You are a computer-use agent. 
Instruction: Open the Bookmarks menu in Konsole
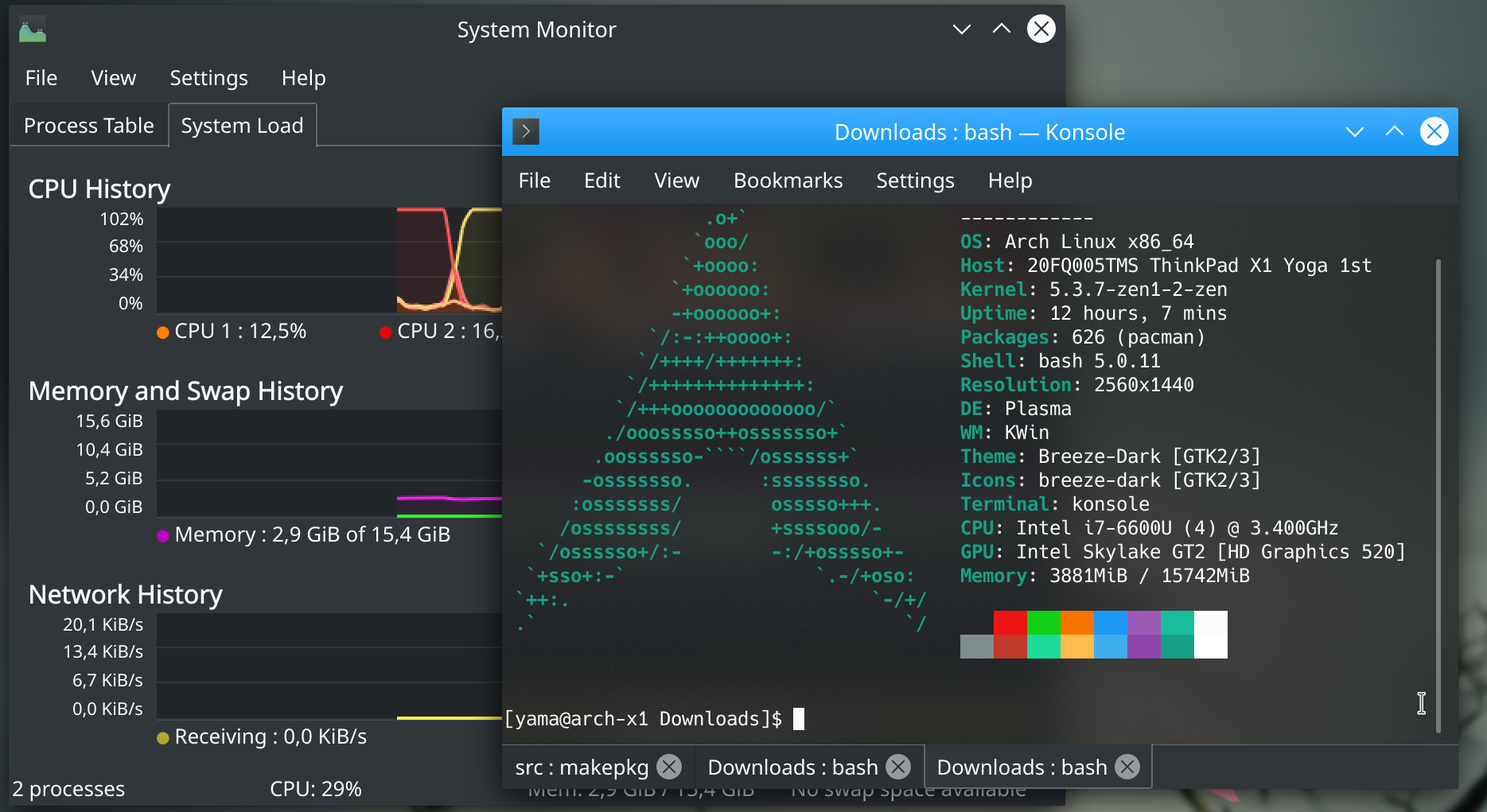pyautogui.click(x=788, y=181)
